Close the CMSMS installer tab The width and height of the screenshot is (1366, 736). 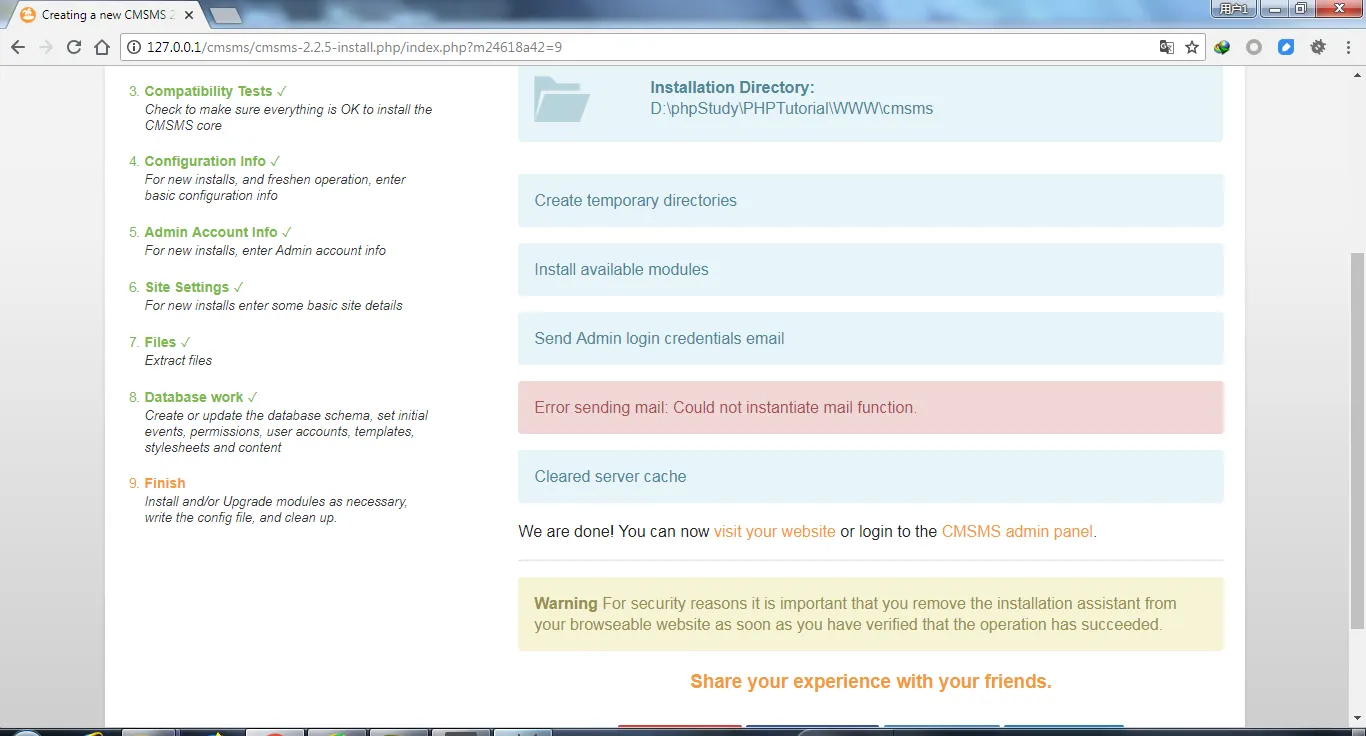point(189,15)
